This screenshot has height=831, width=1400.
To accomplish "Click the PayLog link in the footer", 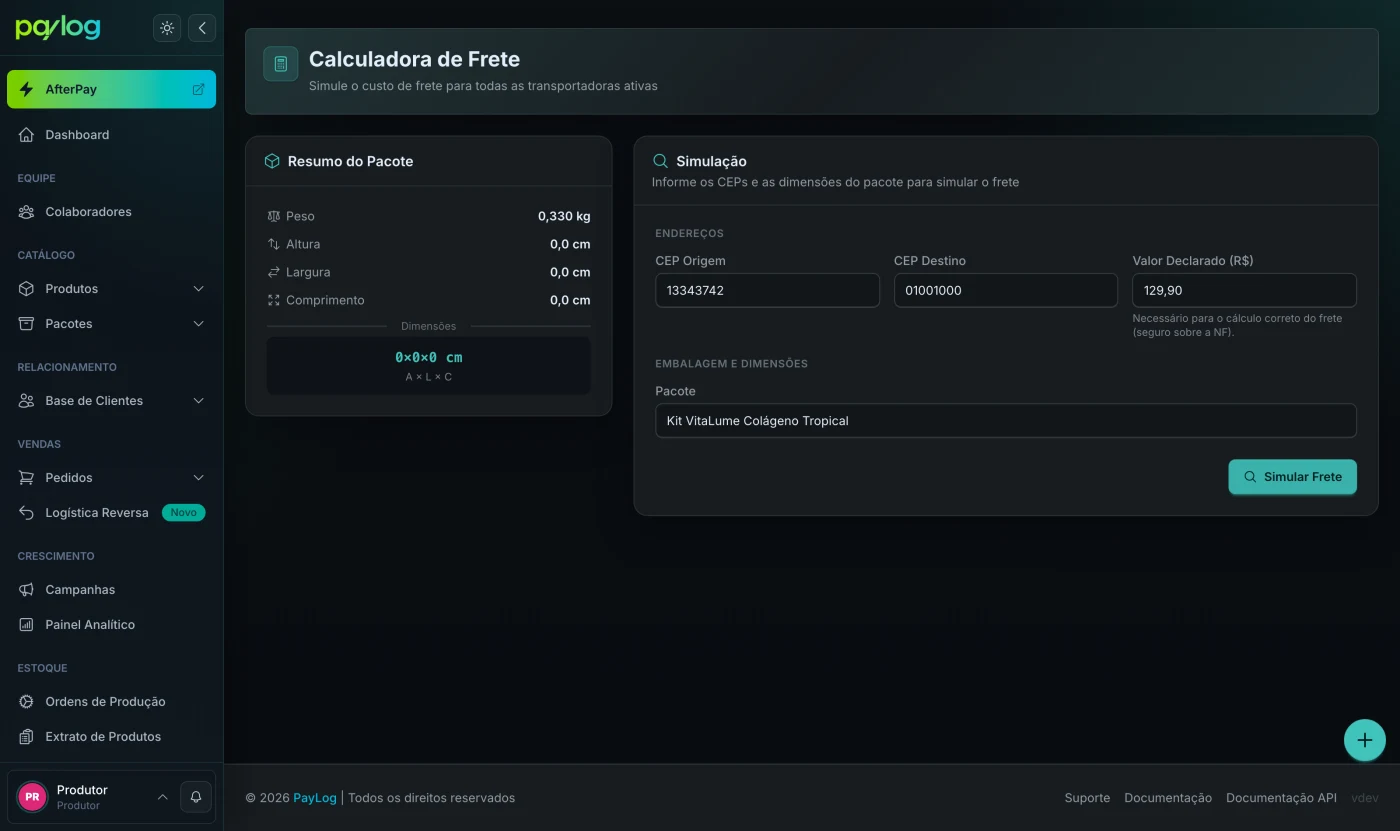I will pos(315,798).
